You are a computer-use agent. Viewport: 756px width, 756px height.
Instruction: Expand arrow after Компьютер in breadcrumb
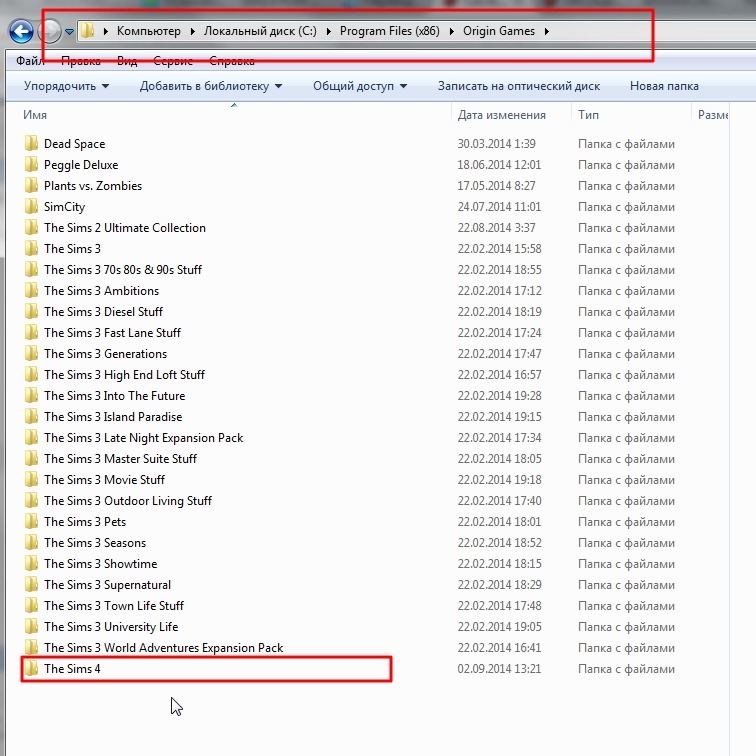(x=192, y=32)
